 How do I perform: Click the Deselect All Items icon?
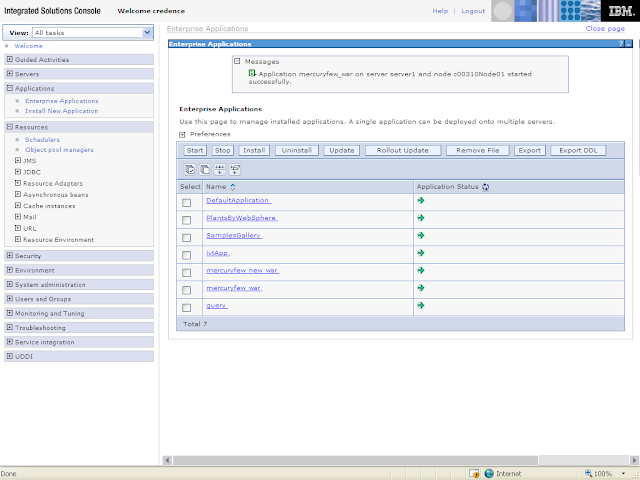205,169
